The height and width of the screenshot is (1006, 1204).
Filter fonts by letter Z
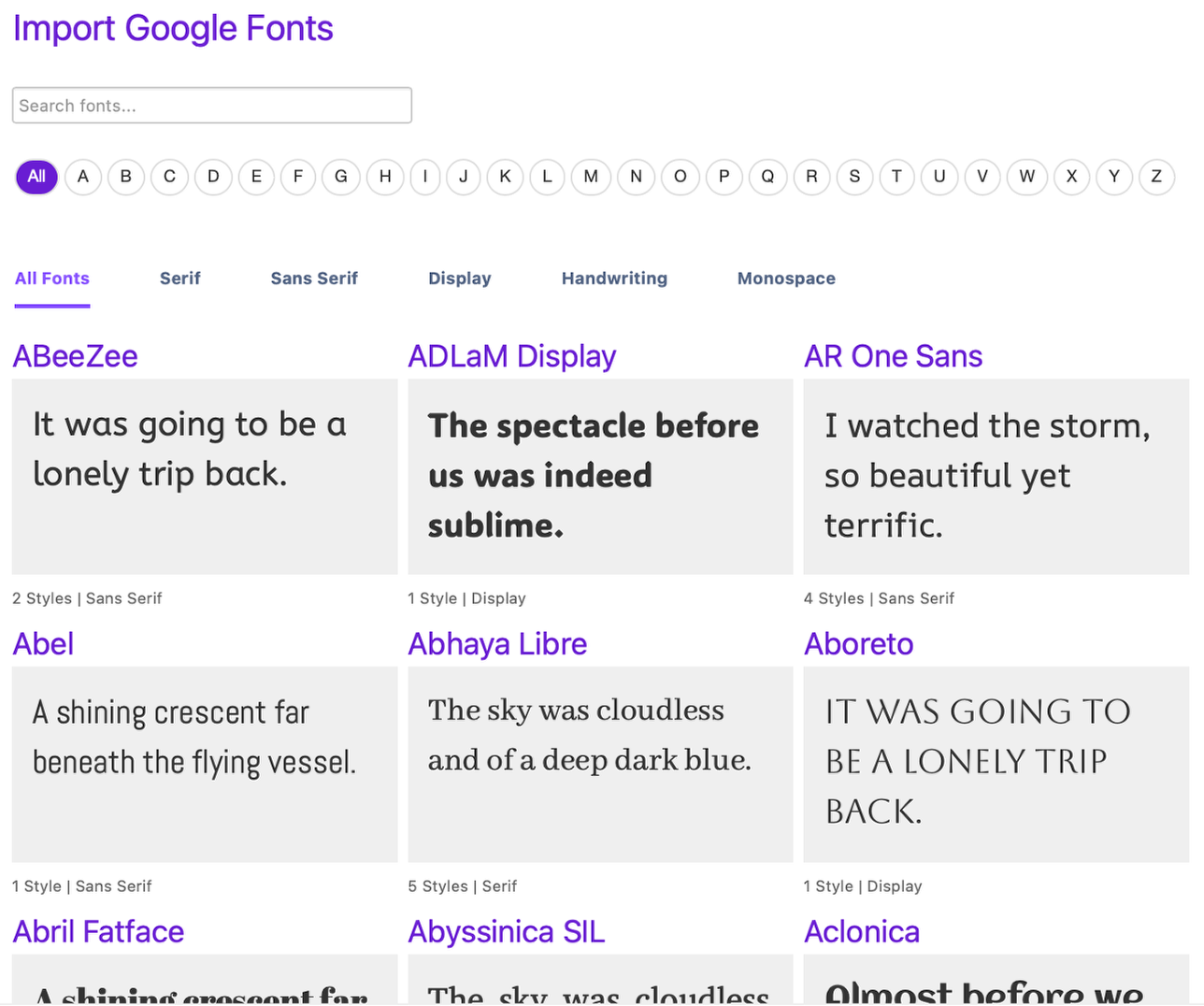(x=1156, y=177)
